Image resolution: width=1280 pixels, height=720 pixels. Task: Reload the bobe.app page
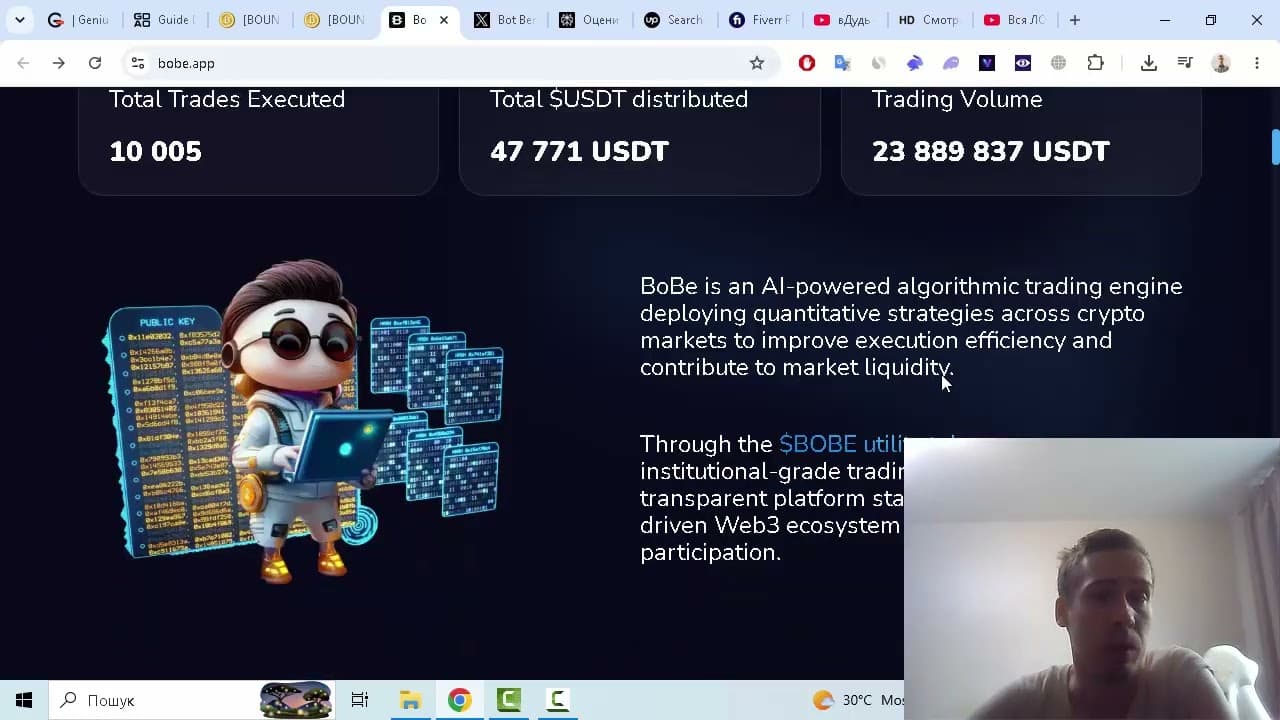tap(95, 63)
